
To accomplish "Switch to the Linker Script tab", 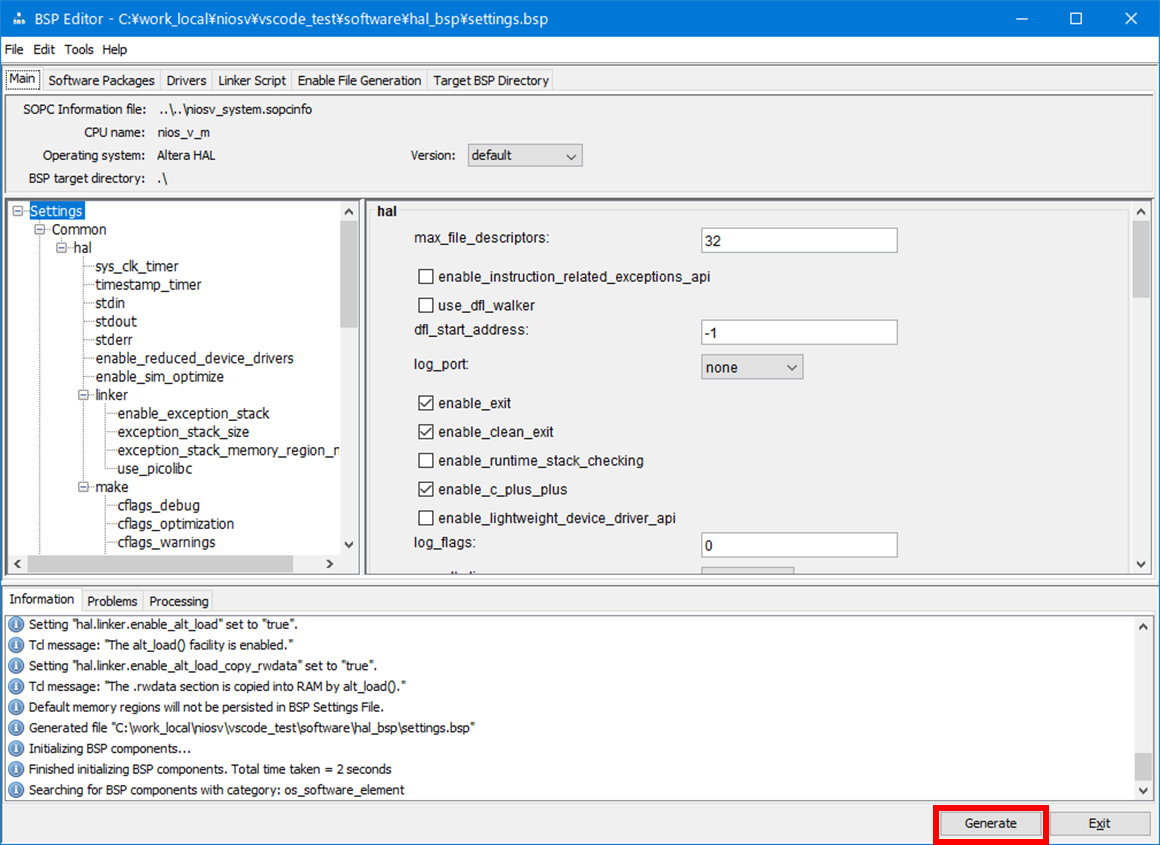I will click(x=252, y=81).
